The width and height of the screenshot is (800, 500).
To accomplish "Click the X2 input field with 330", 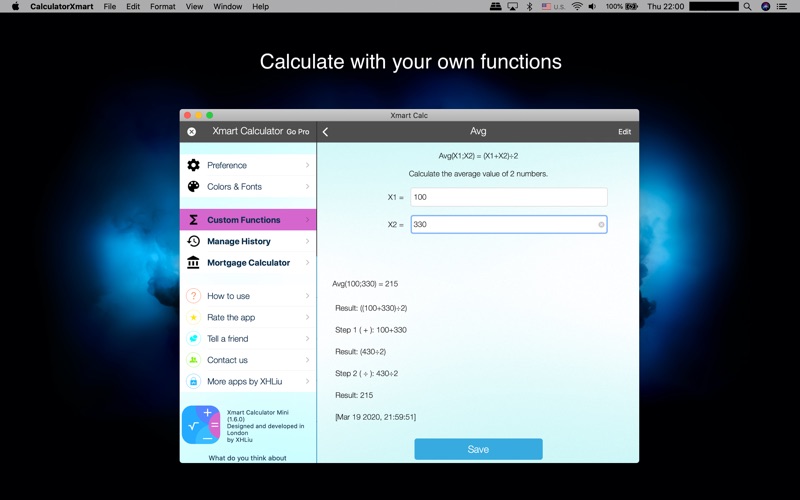I will 509,224.
